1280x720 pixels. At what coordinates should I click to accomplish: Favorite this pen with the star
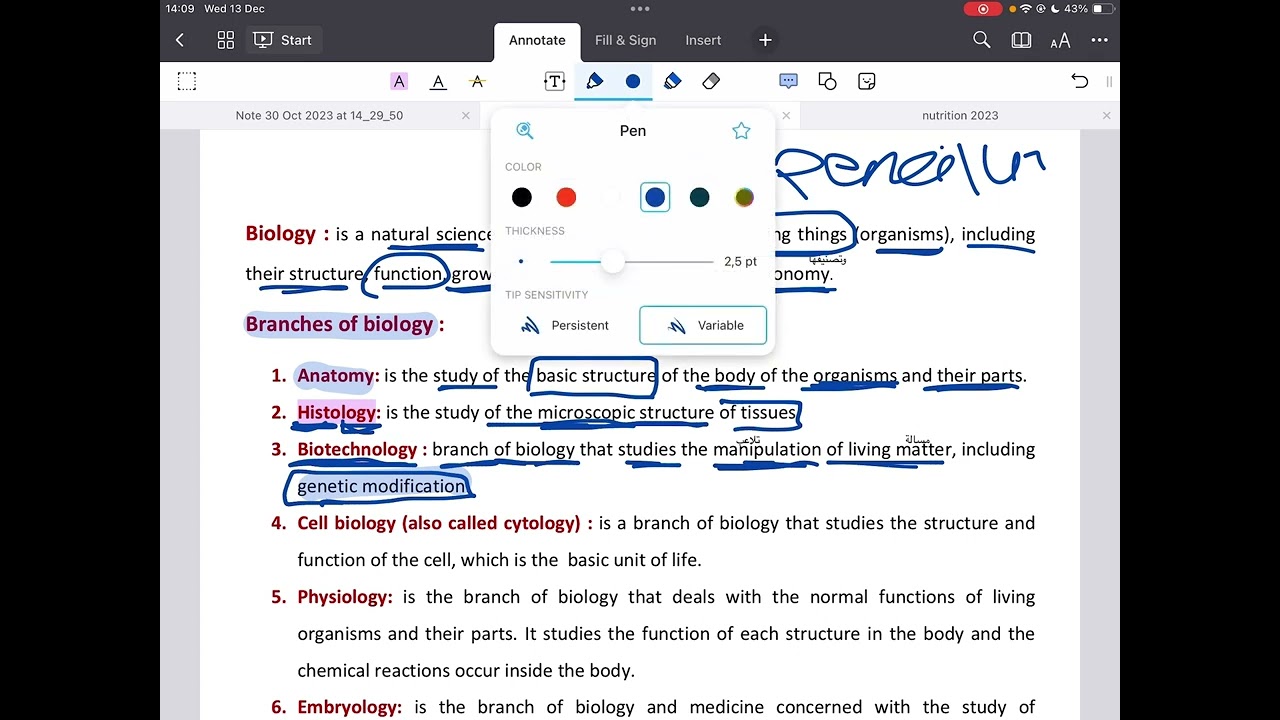pyautogui.click(x=741, y=130)
